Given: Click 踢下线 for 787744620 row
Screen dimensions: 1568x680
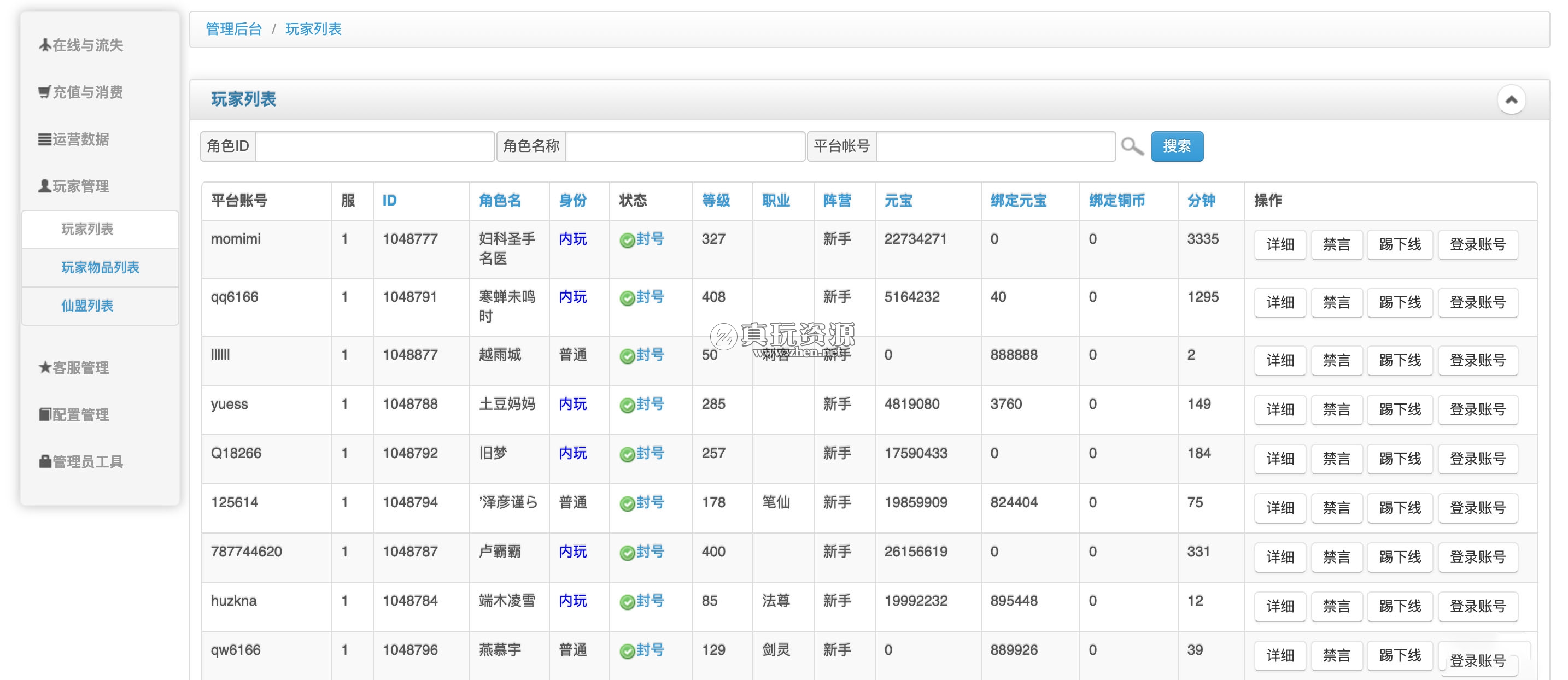Looking at the screenshot, I should (x=1400, y=557).
